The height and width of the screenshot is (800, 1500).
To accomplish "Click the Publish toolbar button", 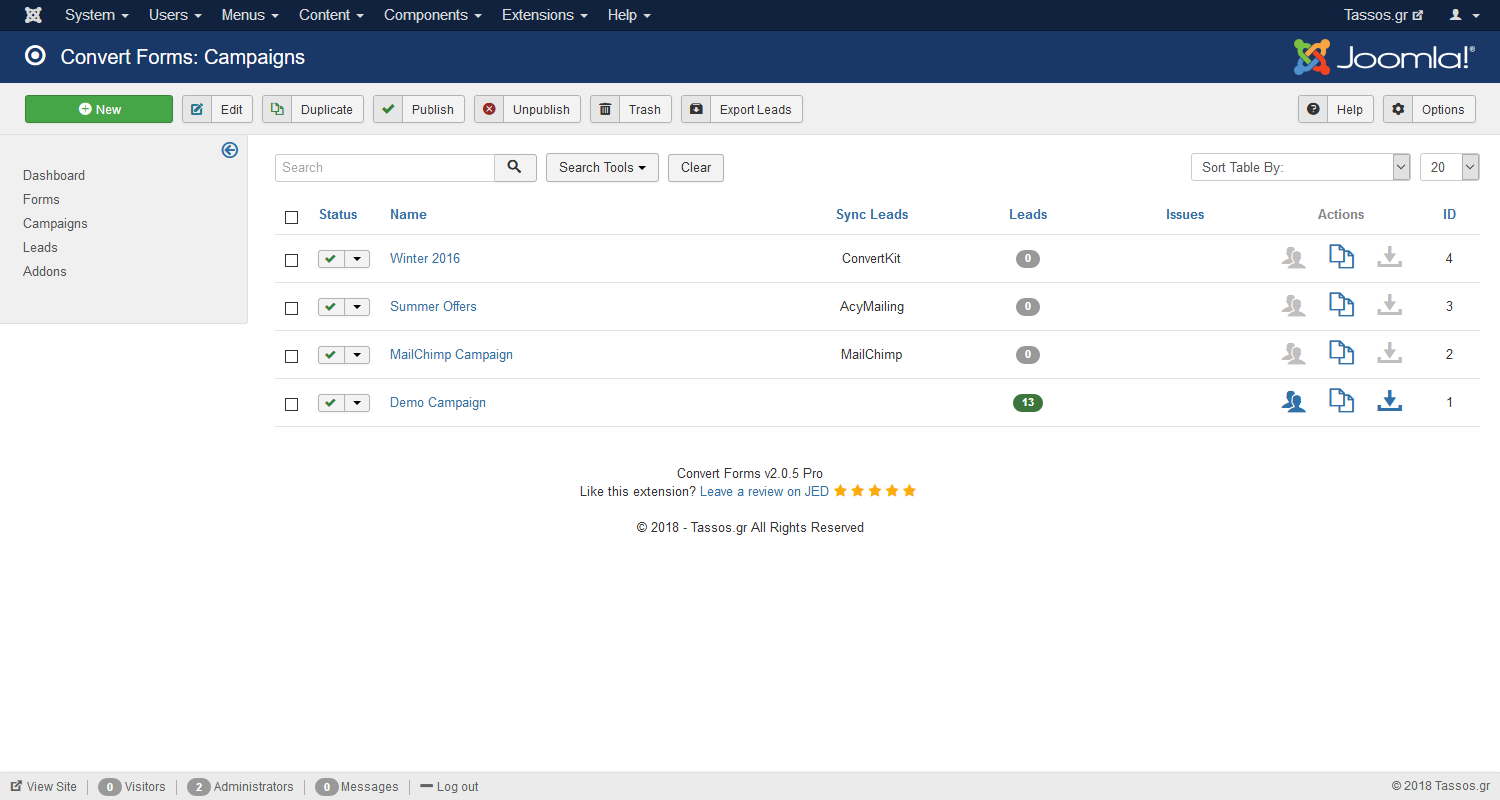I will pos(419,109).
